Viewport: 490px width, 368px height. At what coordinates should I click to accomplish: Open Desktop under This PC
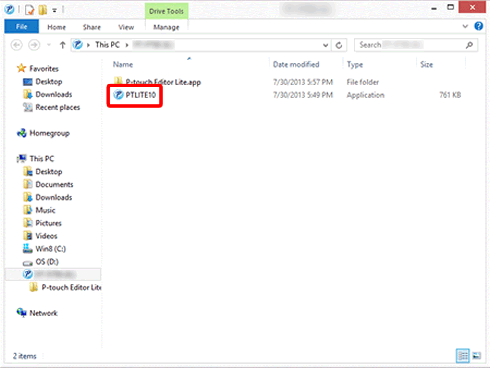coord(42,172)
